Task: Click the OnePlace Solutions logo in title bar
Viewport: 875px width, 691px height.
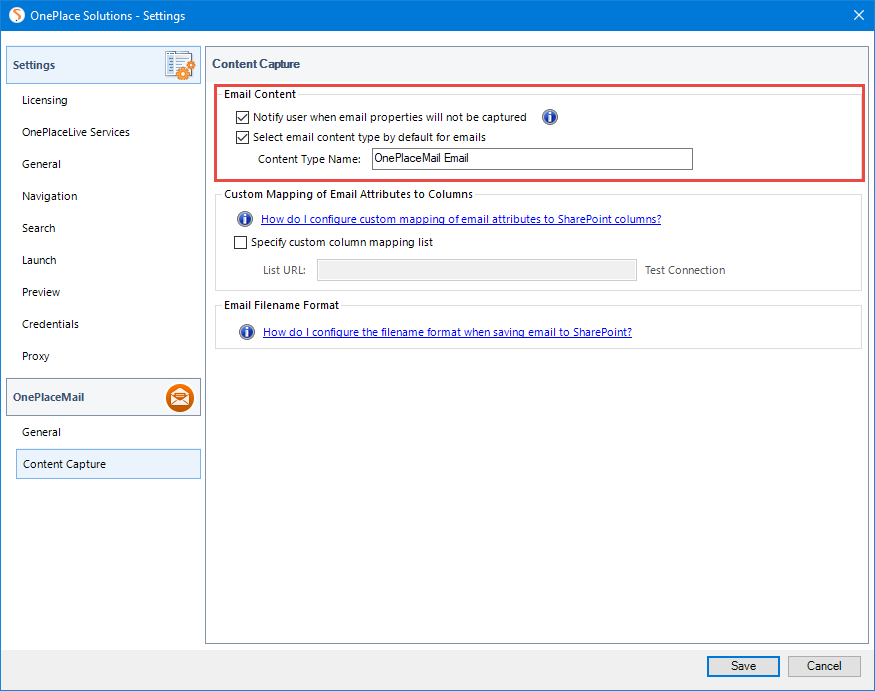Action: coord(17,15)
